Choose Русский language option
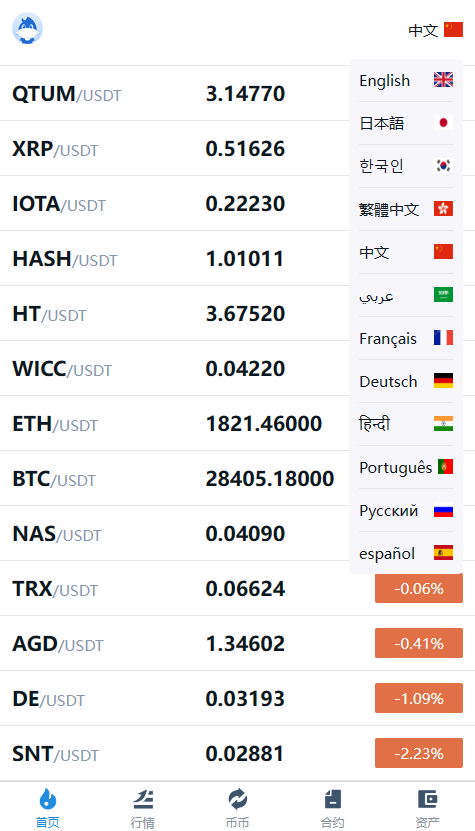Screen dimensions: 475x831 (406, 510)
